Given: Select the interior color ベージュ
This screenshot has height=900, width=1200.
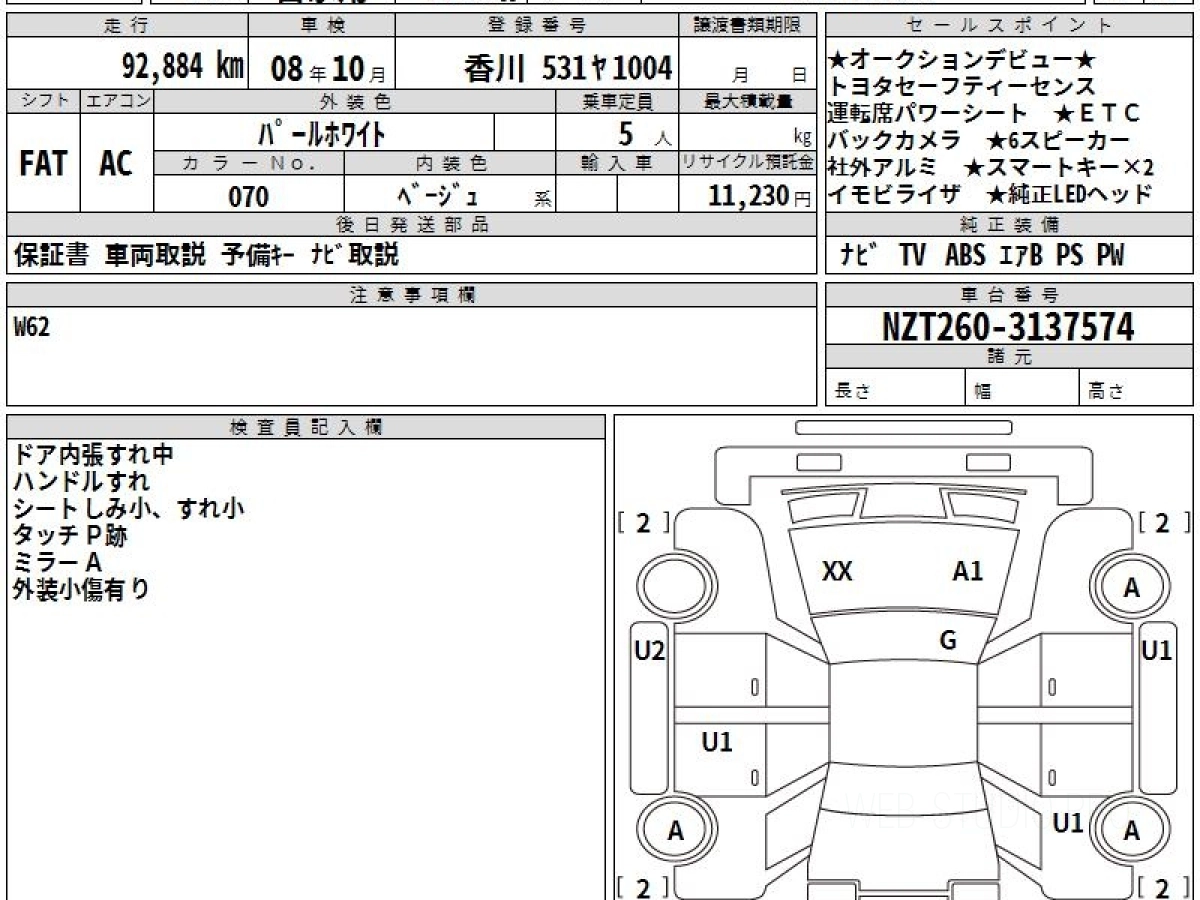Looking at the screenshot, I should pos(438,195).
